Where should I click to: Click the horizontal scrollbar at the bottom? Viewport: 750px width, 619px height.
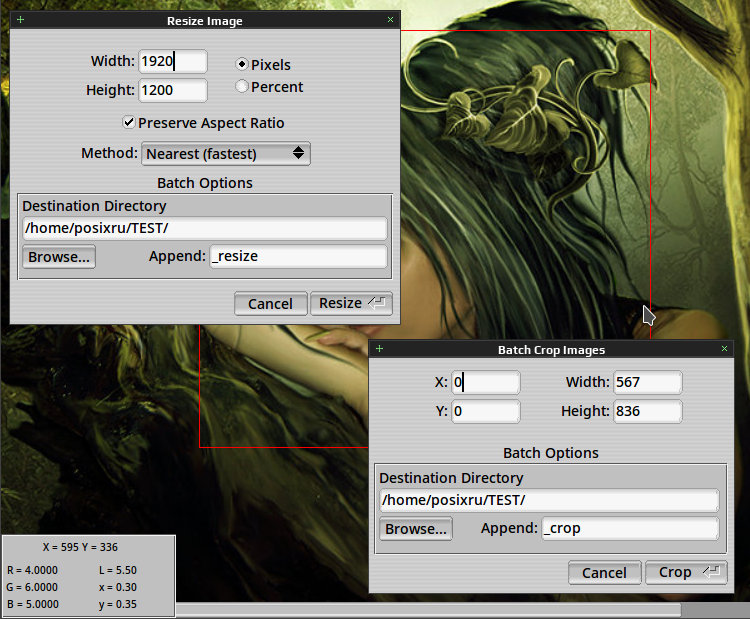(x=428, y=609)
